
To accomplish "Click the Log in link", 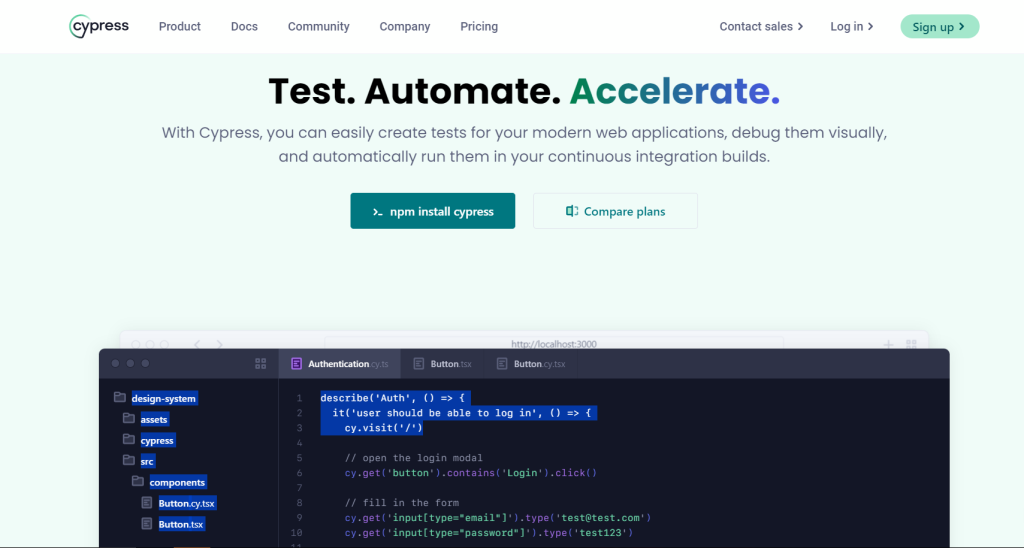I will 852,27.
